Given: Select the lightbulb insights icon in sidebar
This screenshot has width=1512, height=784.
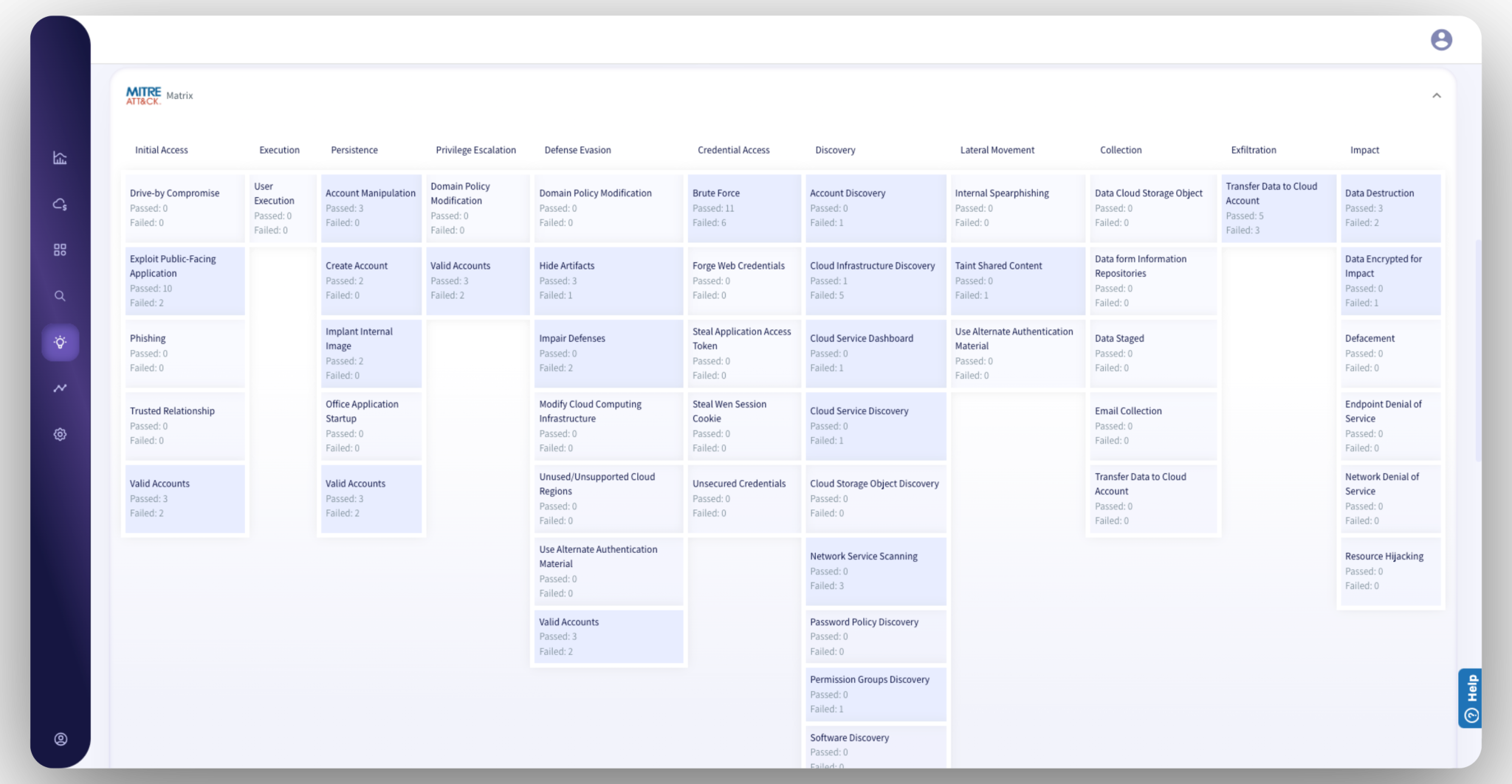Looking at the screenshot, I should pyautogui.click(x=61, y=343).
